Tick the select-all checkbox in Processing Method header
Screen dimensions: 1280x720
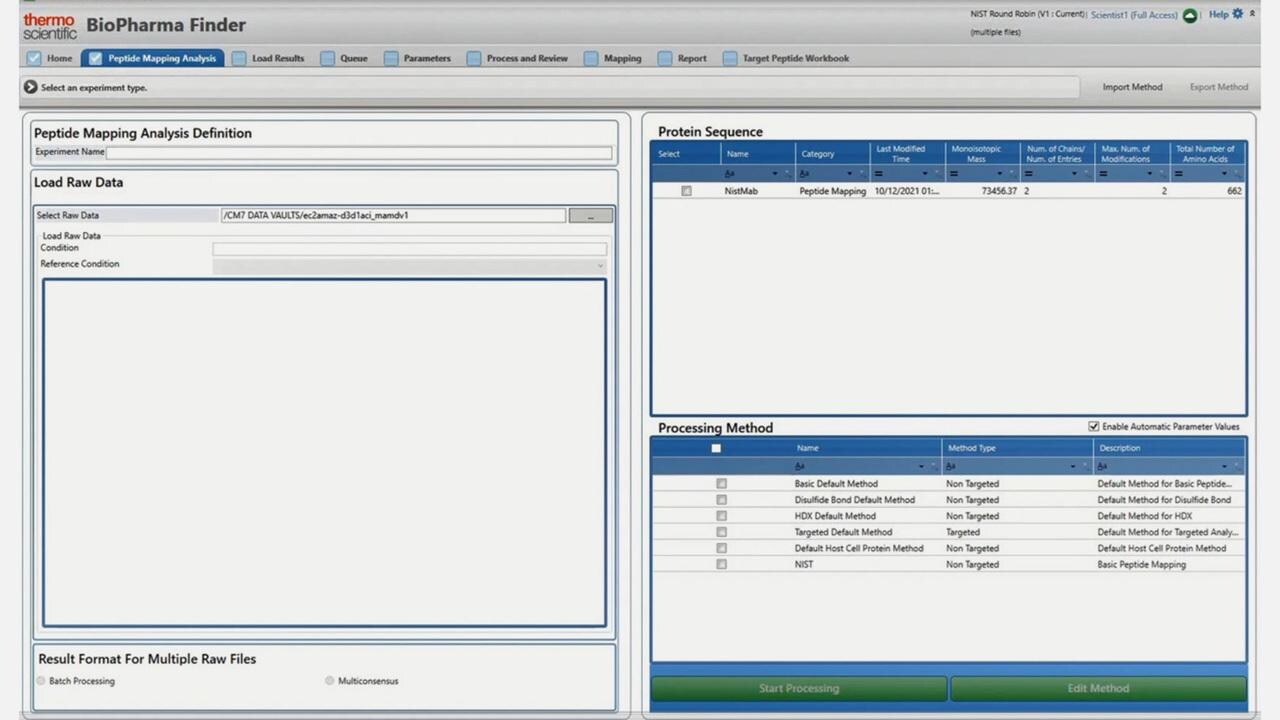point(716,448)
